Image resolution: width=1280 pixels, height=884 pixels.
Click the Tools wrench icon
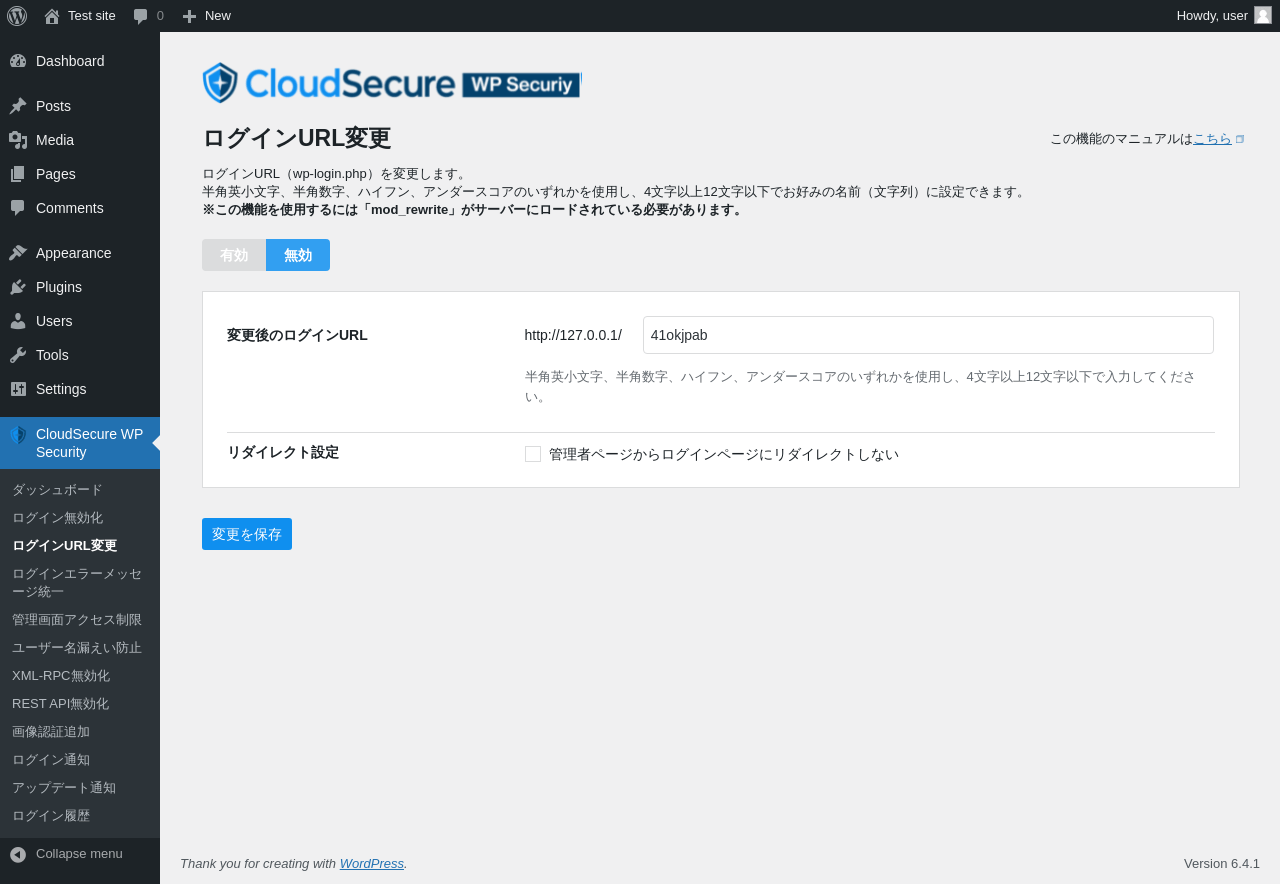18,355
